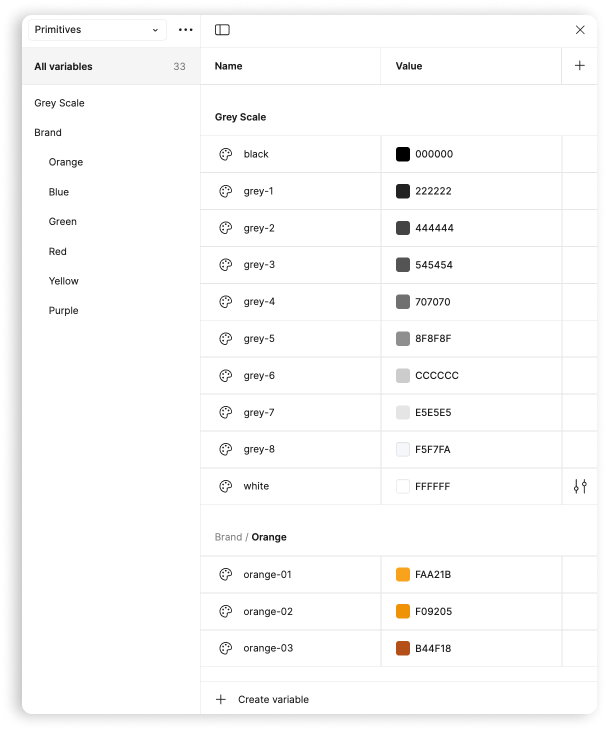Click the palette icon beside black variable
The height and width of the screenshot is (731, 607).
click(226, 154)
